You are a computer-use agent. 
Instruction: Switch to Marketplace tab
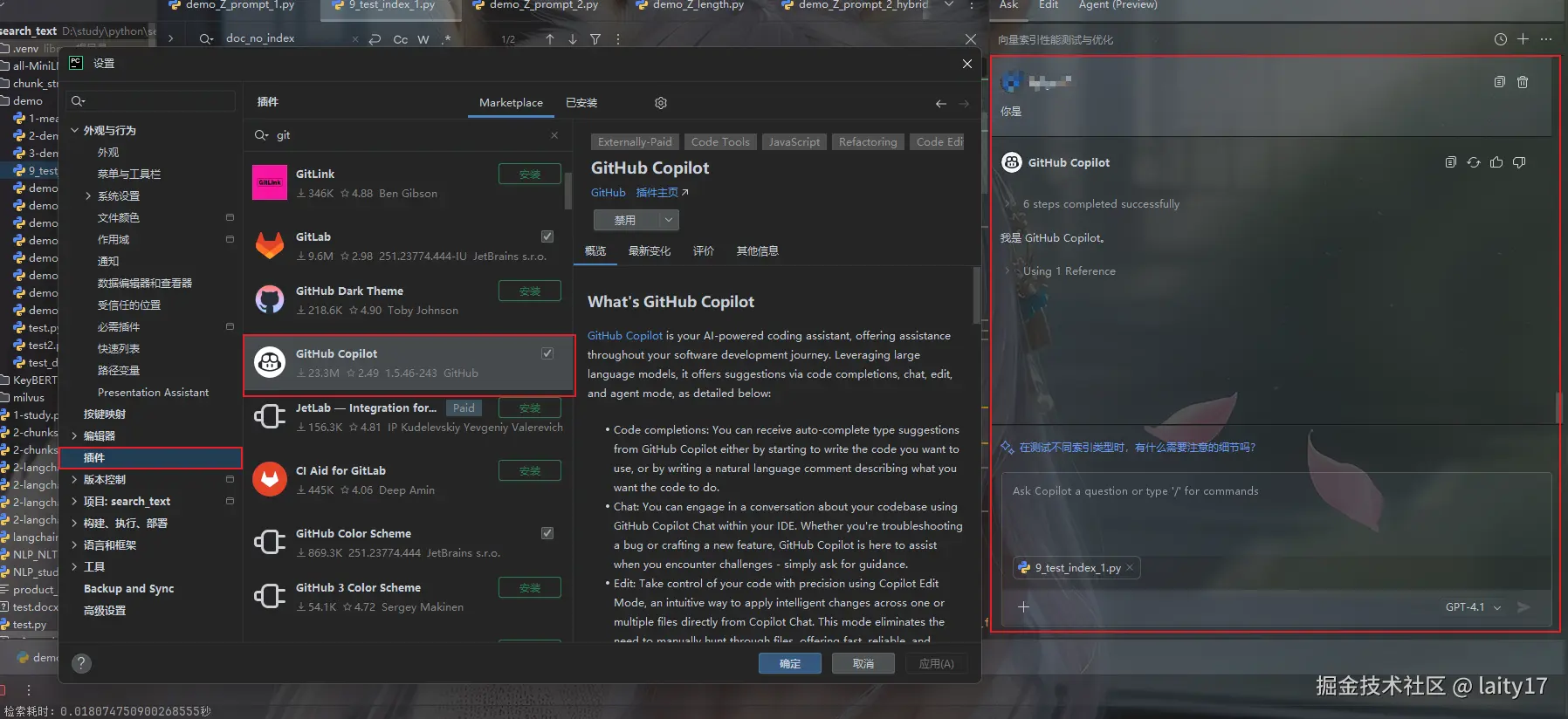(x=511, y=103)
